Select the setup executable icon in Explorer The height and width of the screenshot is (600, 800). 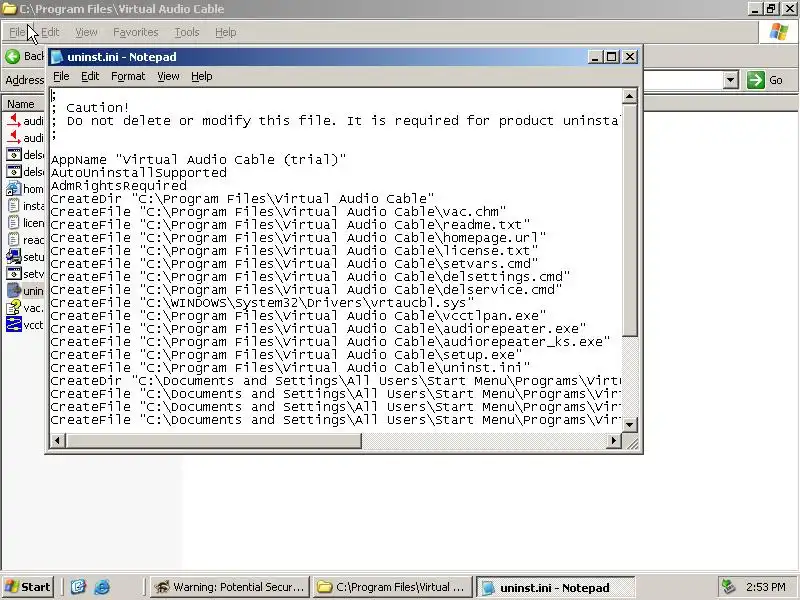coord(14,257)
